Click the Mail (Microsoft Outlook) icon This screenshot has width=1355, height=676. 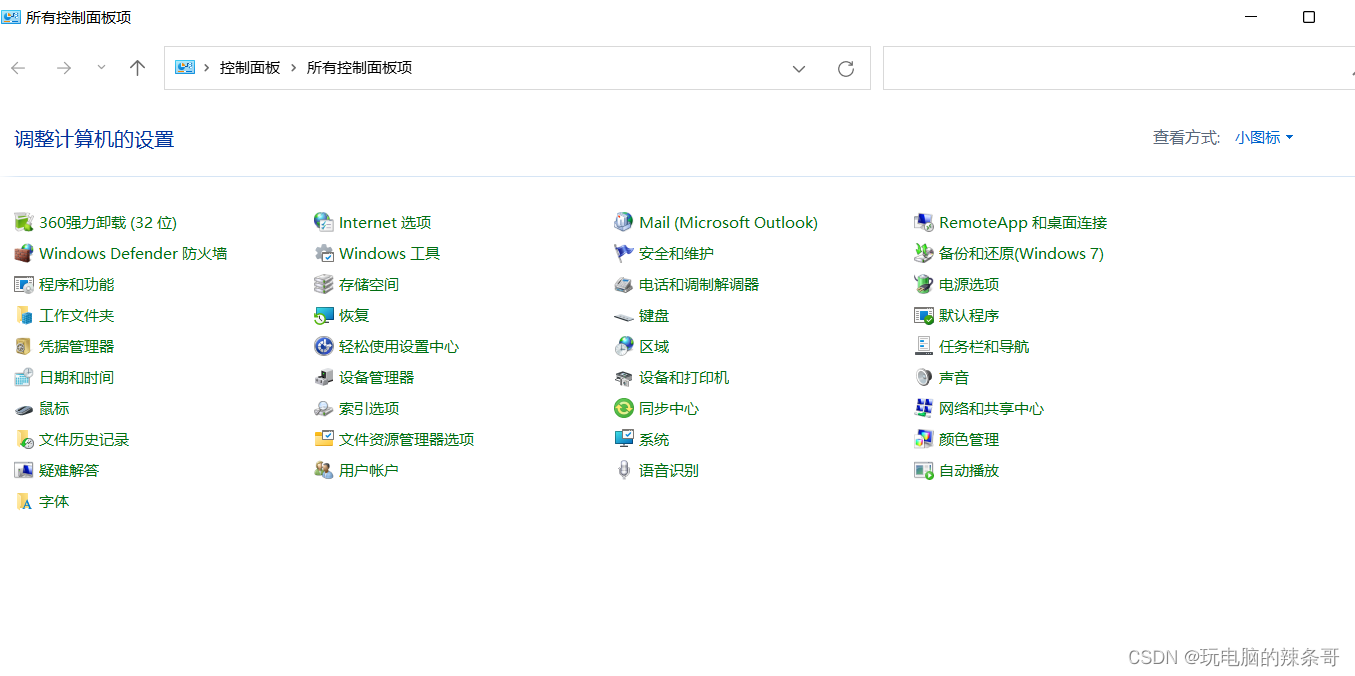pos(624,222)
